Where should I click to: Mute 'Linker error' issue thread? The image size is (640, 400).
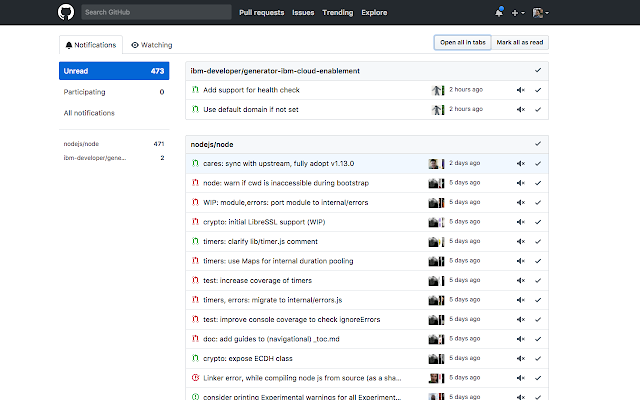[520, 378]
